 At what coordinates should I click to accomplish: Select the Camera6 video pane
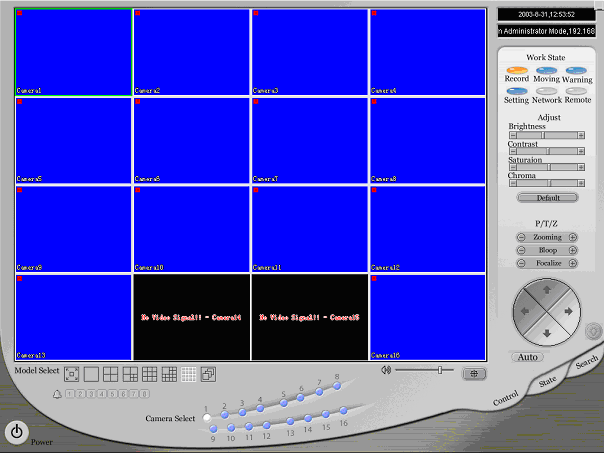[191, 141]
